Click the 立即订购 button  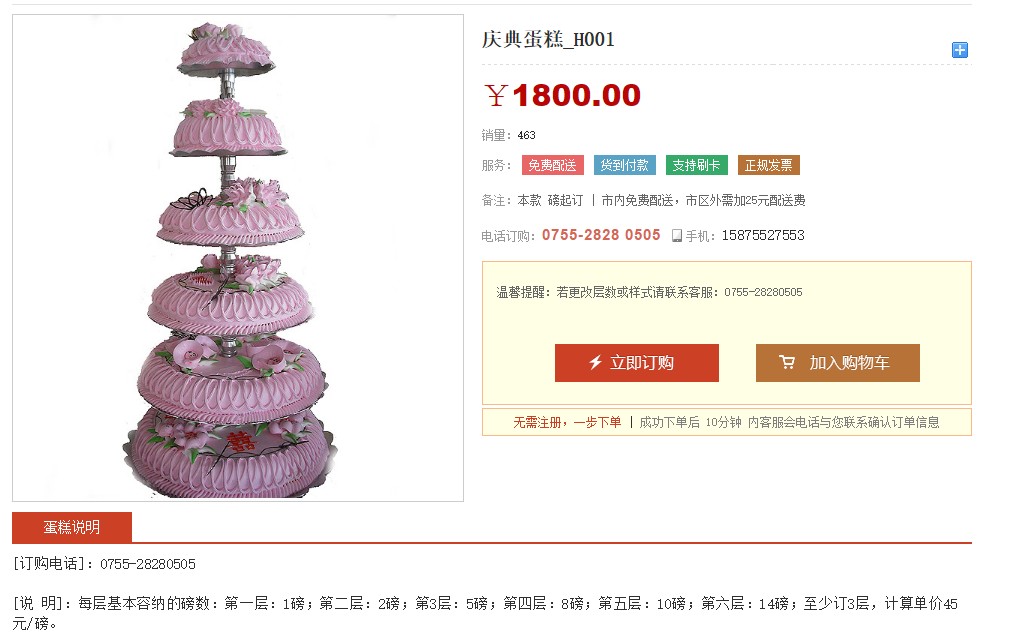[637, 363]
